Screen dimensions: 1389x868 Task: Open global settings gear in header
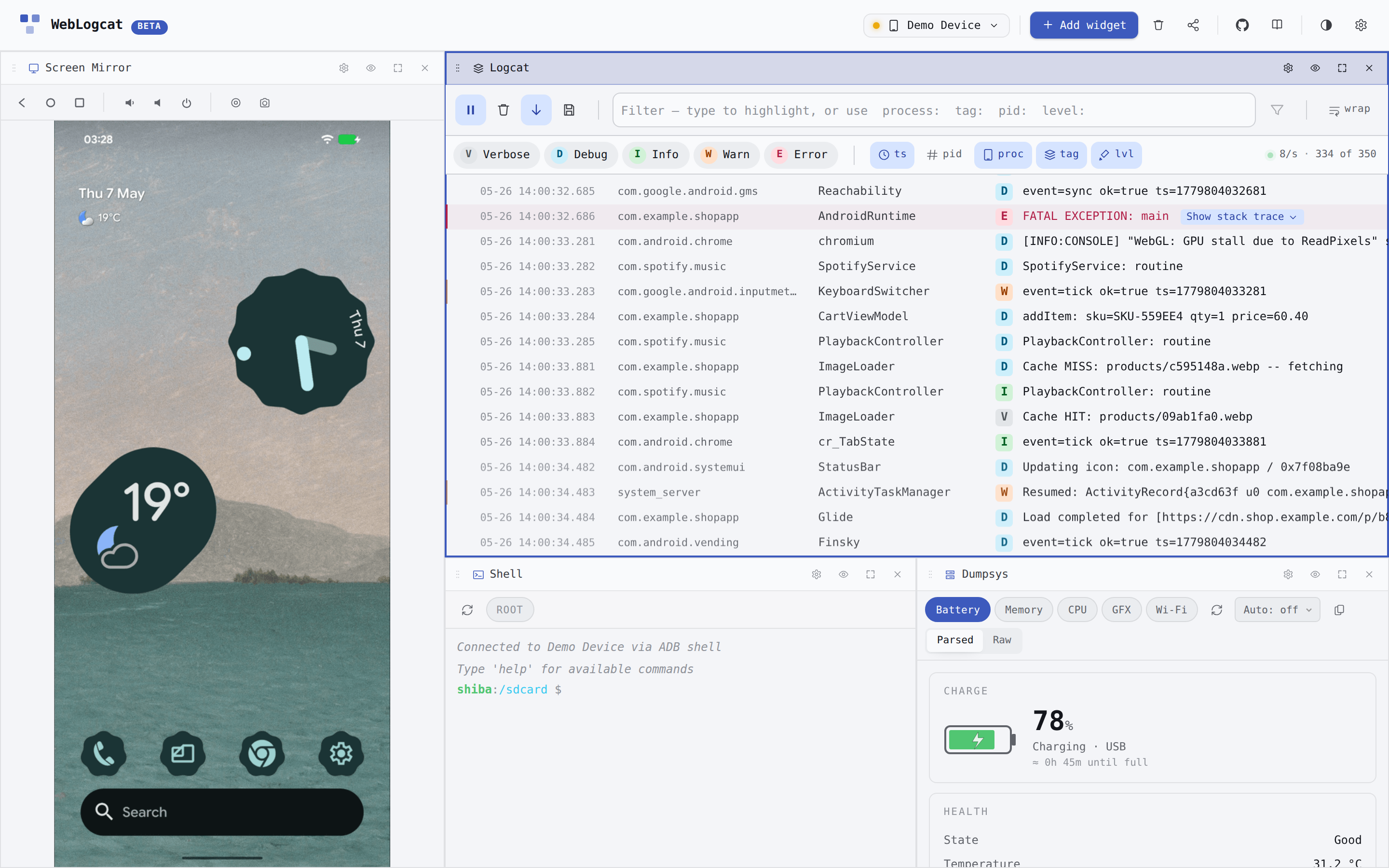[1361, 25]
